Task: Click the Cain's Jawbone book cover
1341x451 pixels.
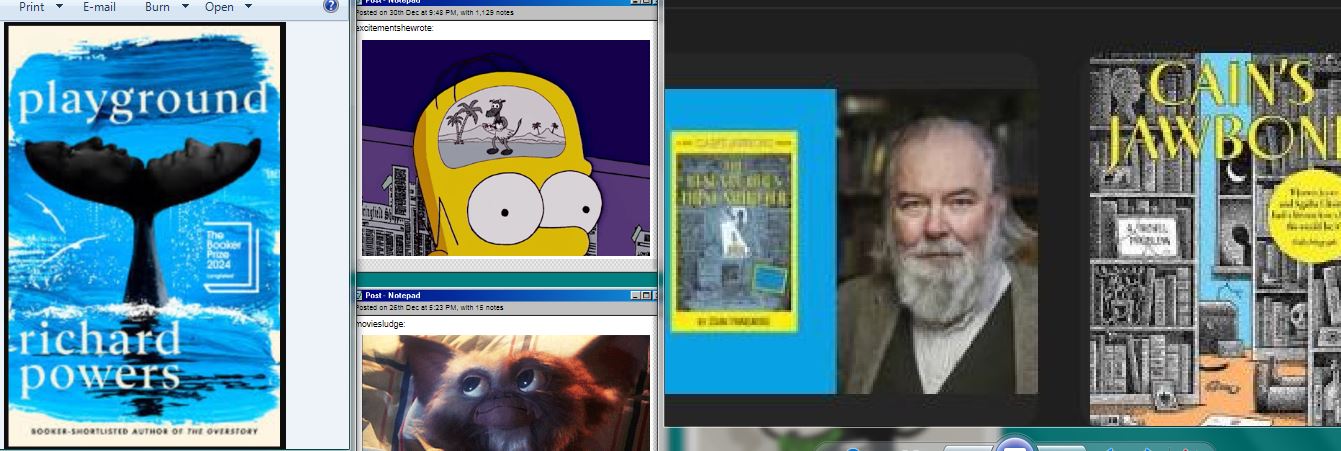Action: point(1215,240)
